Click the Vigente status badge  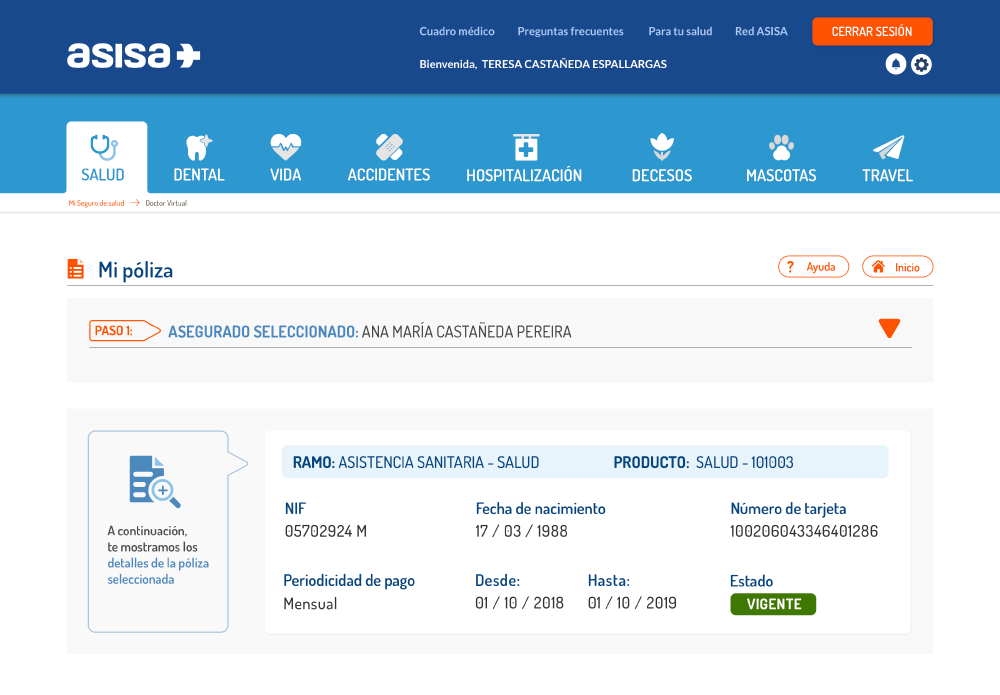pos(773,604)
